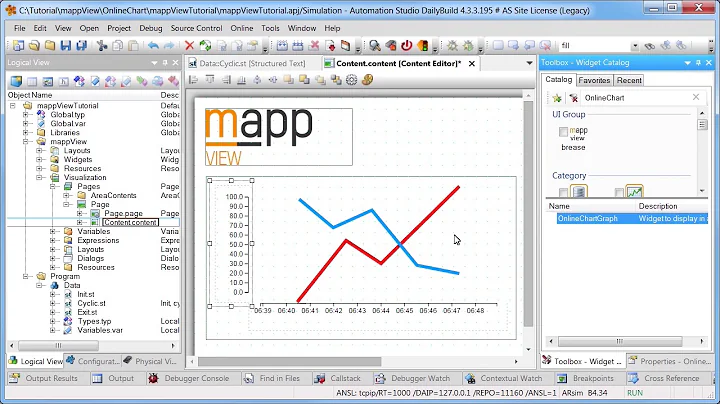Click the magnifier Online Settings icon
Screen dimensions: 720x404
(375, 45)
